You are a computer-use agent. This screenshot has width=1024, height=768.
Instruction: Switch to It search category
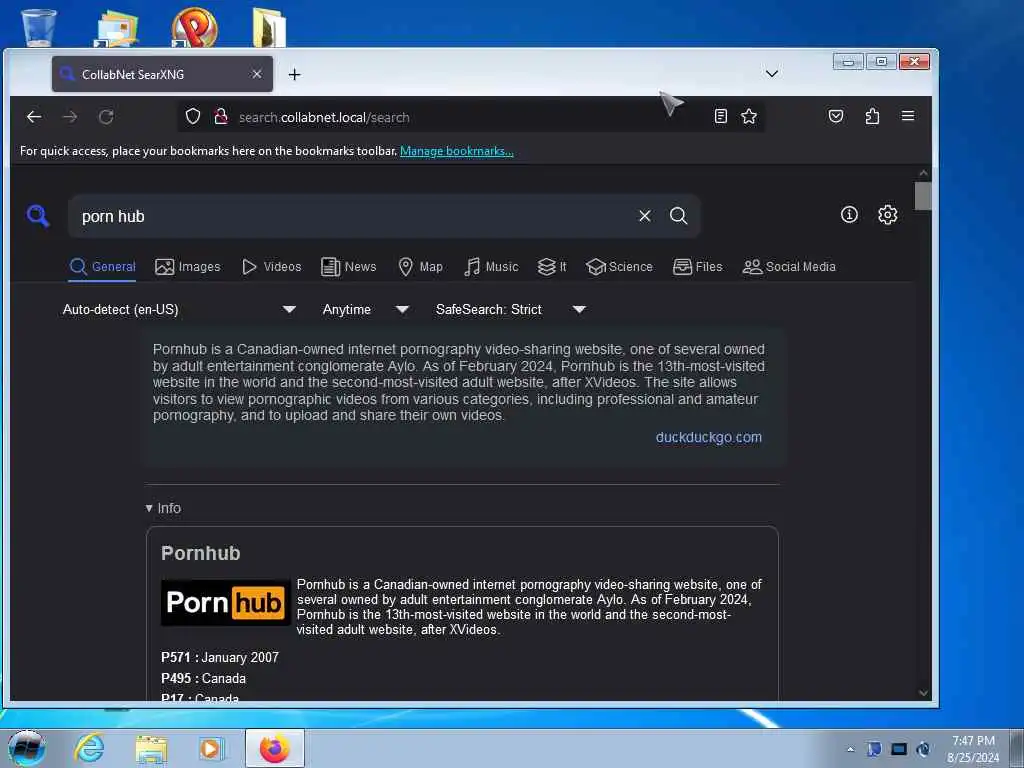pos(552,266)
